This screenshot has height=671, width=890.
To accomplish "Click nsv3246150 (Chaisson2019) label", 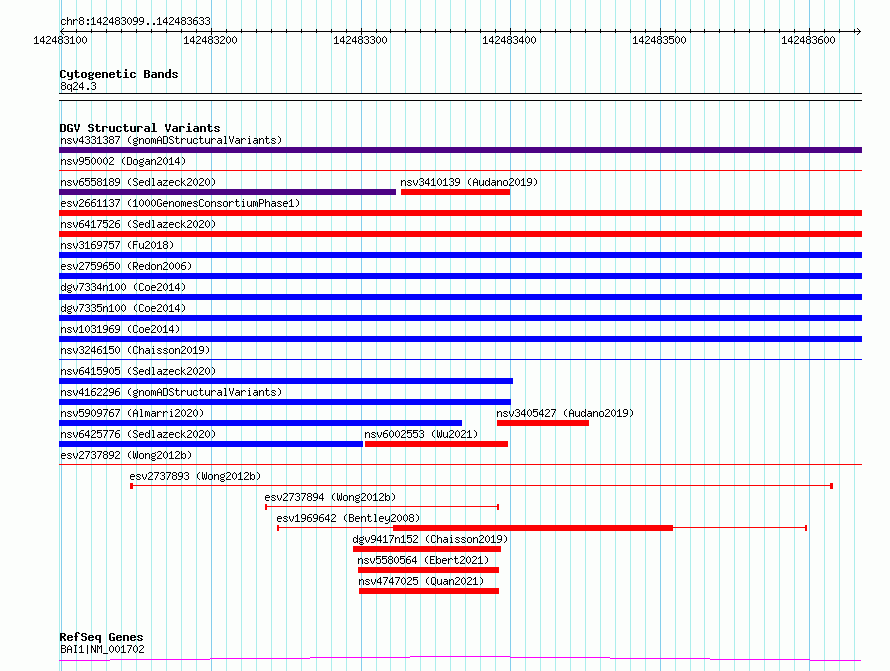I will pos(135,350).
